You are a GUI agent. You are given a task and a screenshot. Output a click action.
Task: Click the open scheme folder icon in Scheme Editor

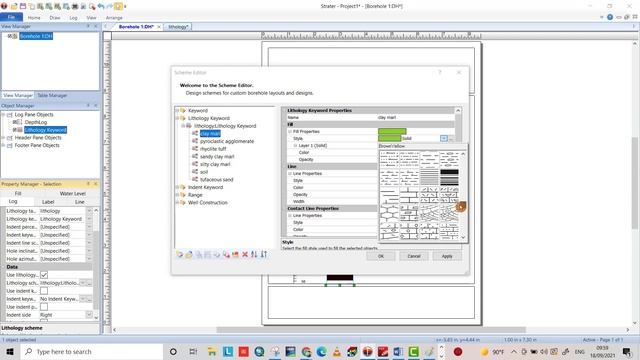[x=189, y=254]
